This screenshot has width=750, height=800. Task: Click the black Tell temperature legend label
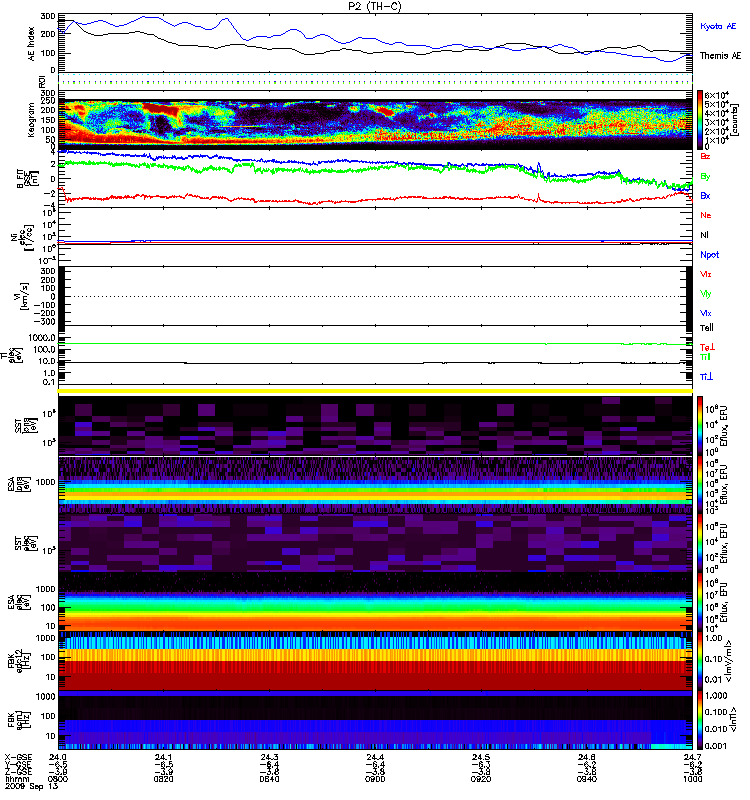tap(707, 328)
